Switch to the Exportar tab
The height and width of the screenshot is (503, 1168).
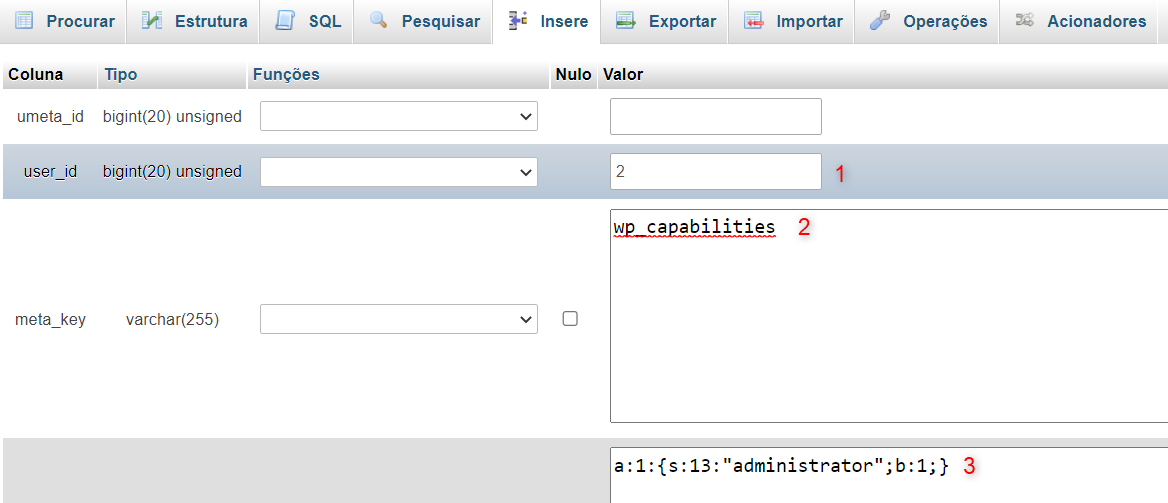pos(681,21)
